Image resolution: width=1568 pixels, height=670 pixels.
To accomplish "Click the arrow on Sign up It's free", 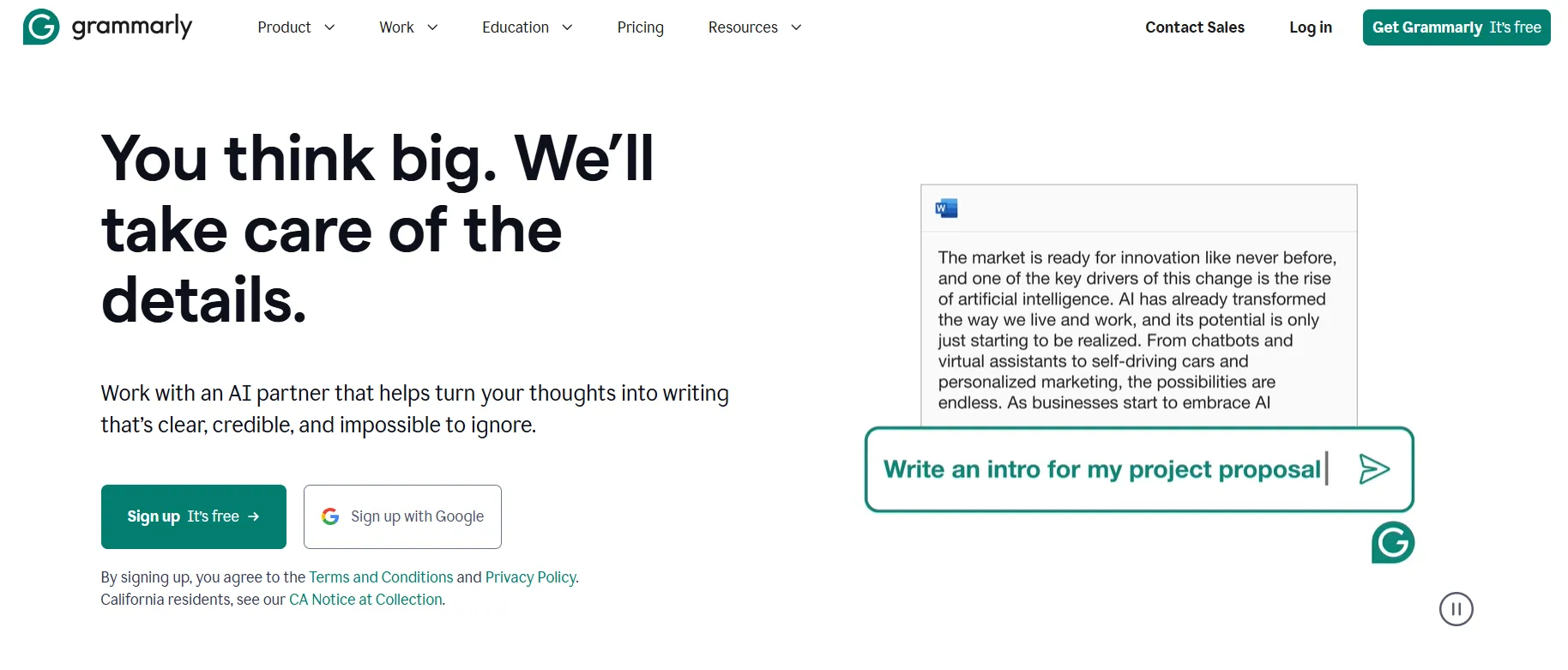I will click(x=254, y=516).
